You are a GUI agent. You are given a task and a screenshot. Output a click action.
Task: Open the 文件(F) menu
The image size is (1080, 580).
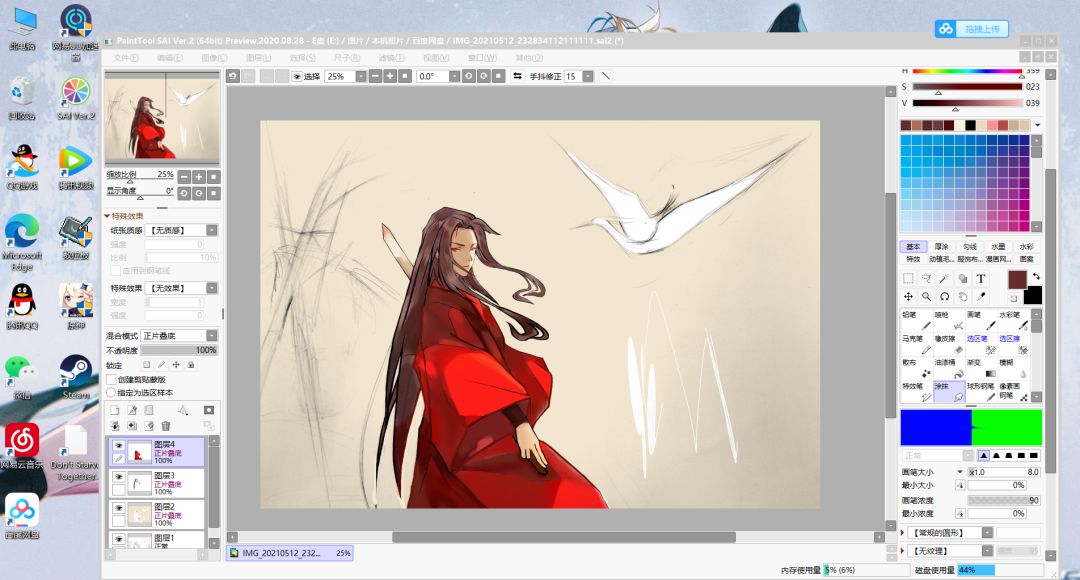coord(126,58)
